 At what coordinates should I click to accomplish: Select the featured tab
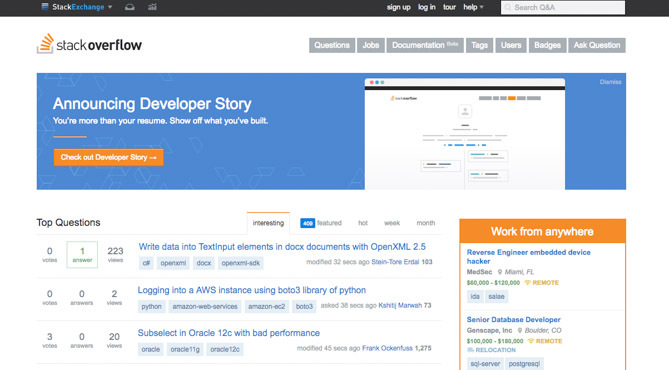pos(321,223)
